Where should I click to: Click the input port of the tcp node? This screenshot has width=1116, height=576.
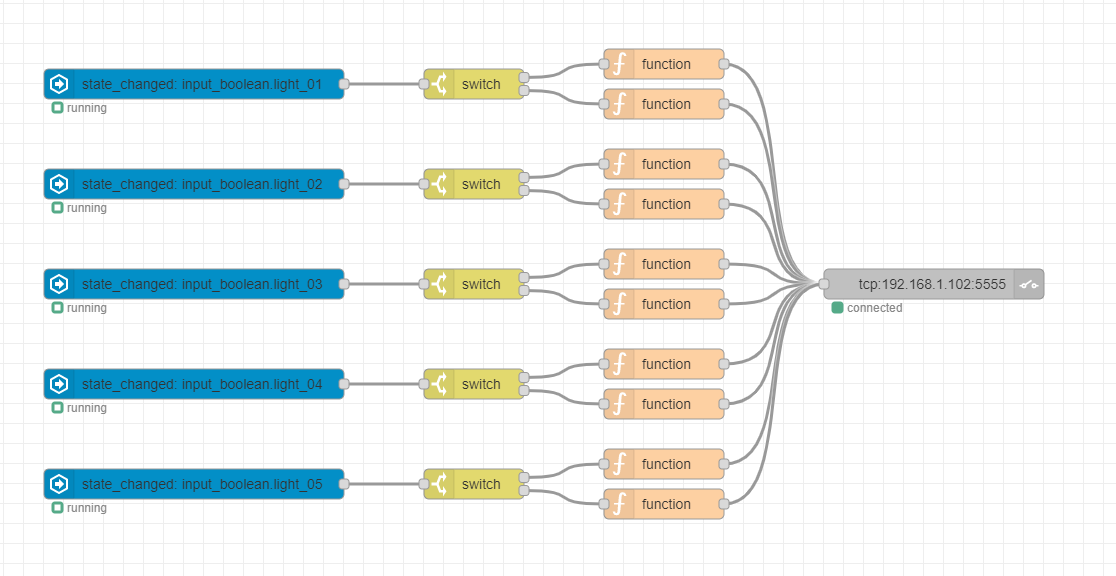[x=824, y=284]
